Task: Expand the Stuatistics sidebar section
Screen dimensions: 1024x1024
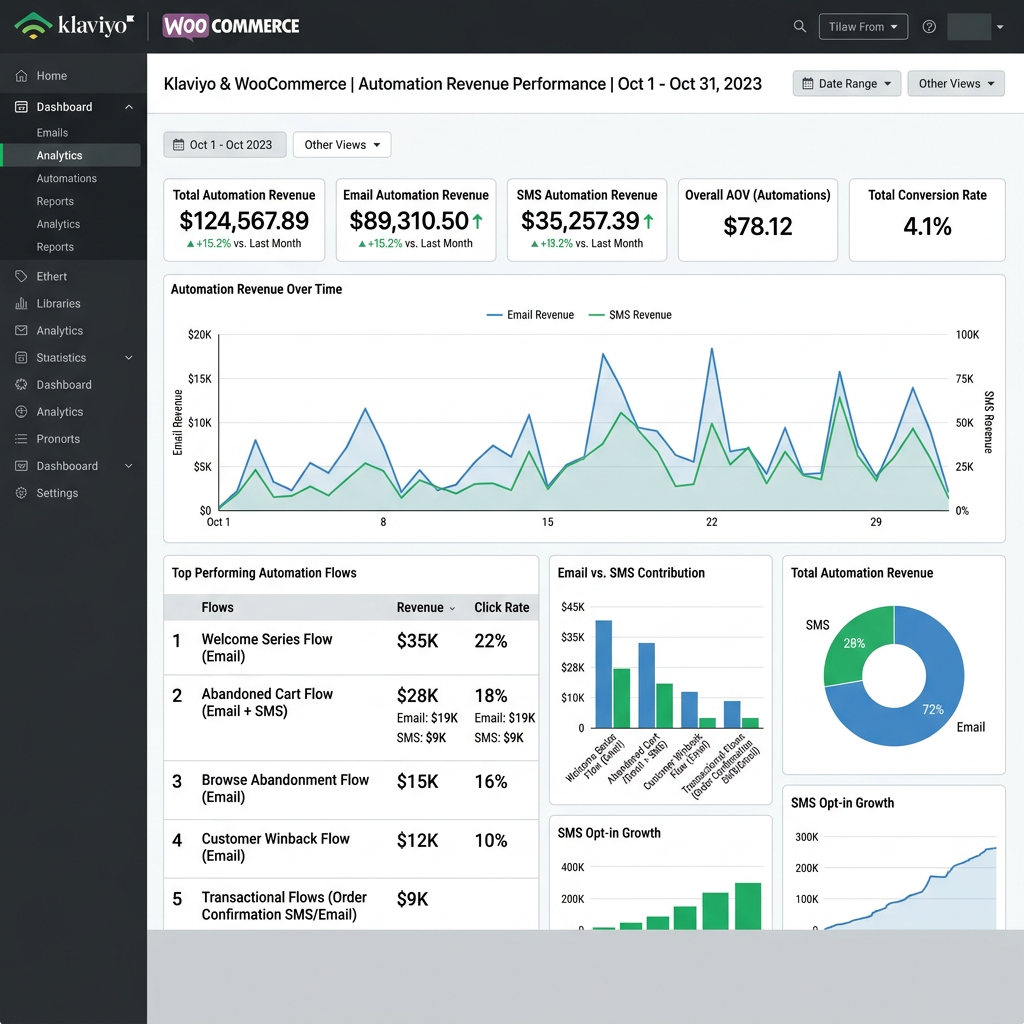Action: coord(129,357)
